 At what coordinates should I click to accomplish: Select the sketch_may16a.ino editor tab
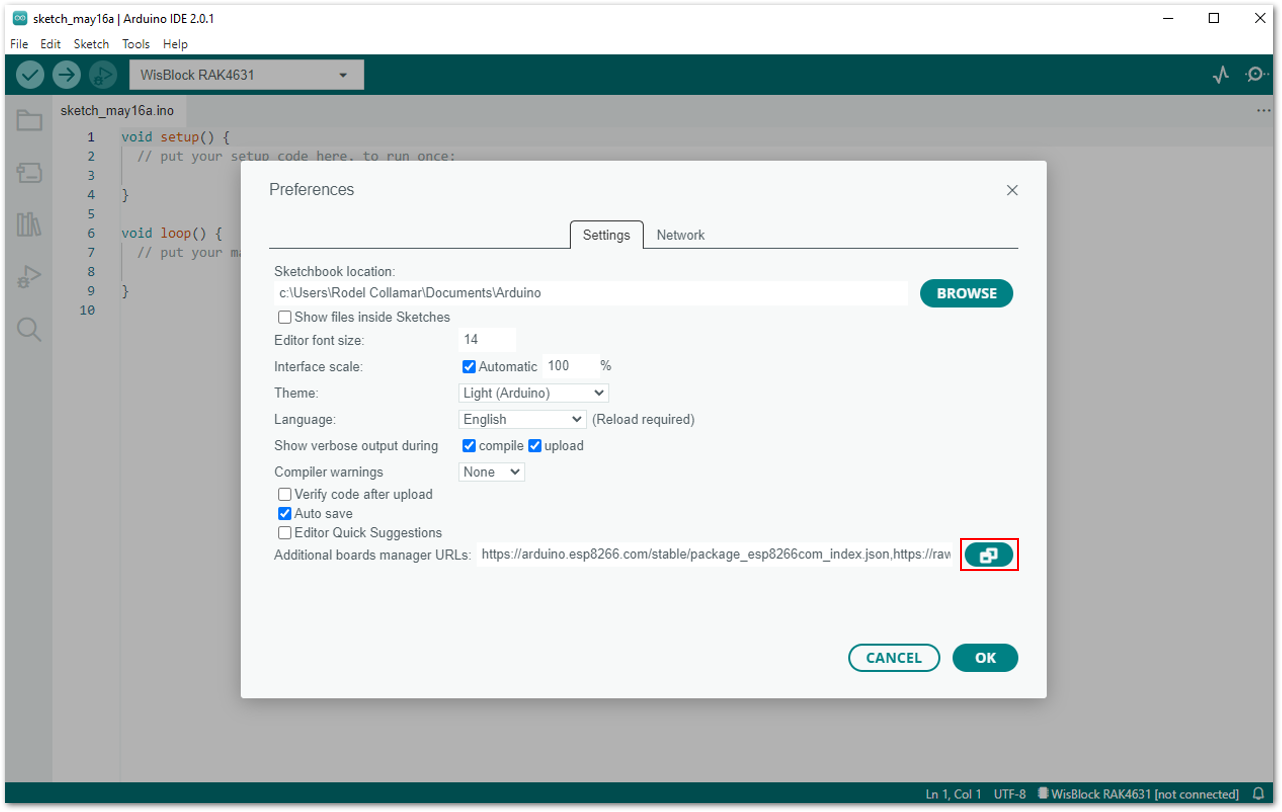[117, 111]
